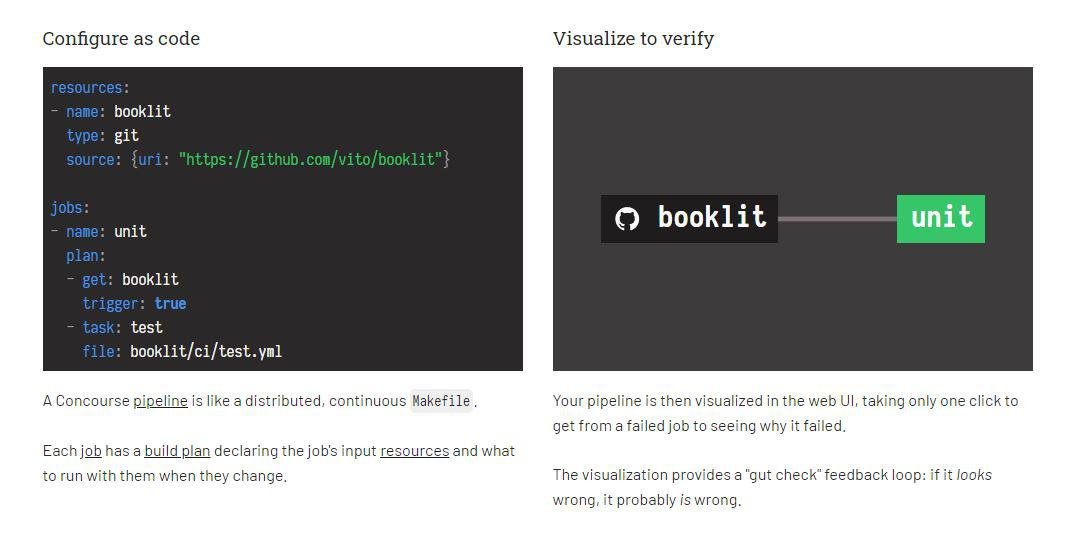Click the Makefile inline code text
The height and width of the screenshot is (556, 1067).
tap(441, 401)
